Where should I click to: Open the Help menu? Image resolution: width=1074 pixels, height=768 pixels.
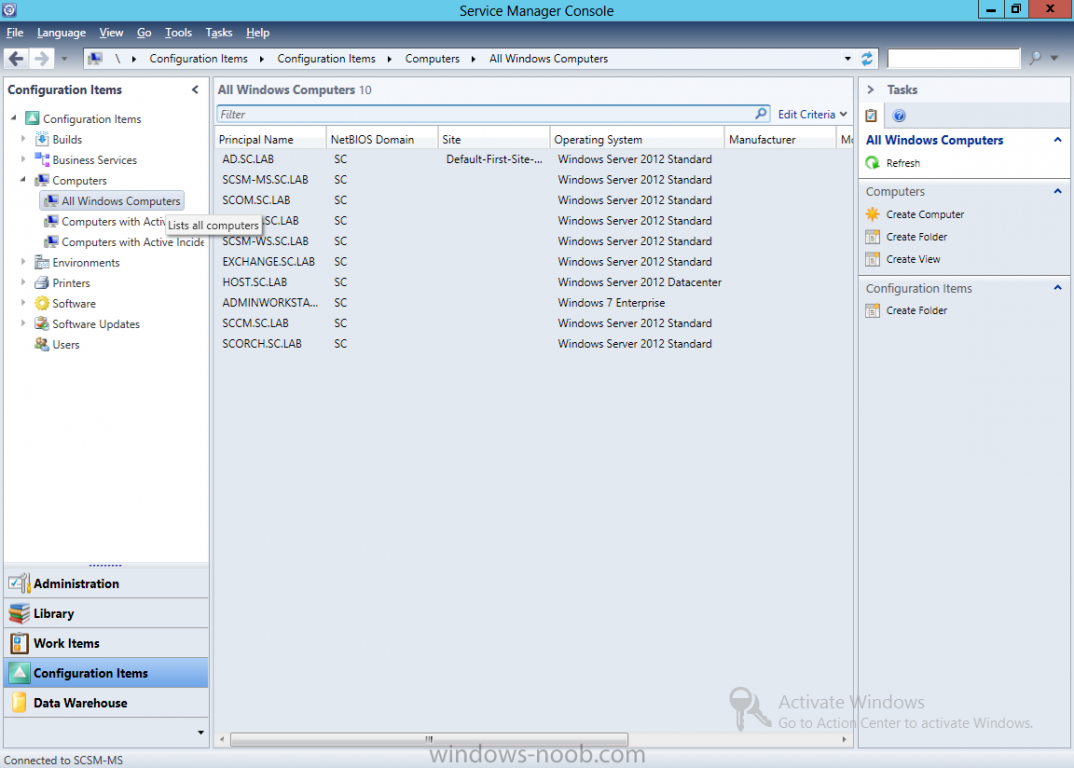click(258, 32)
